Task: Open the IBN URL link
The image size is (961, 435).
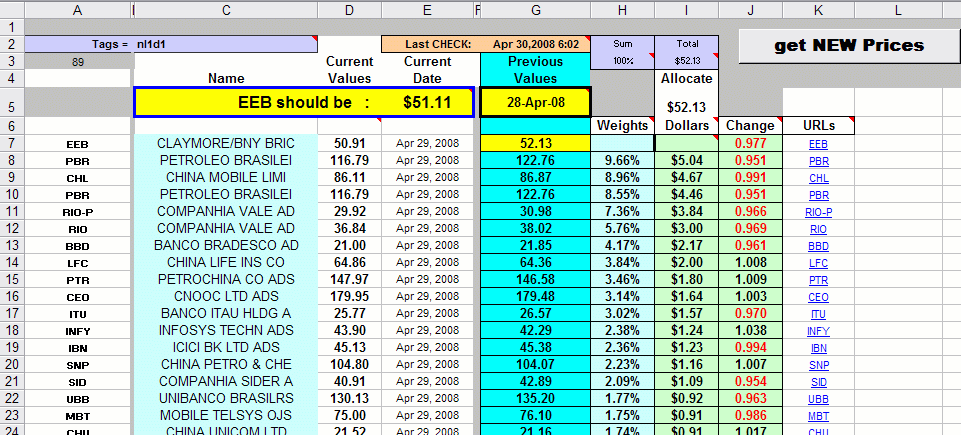Action: [x=818, y=349]
